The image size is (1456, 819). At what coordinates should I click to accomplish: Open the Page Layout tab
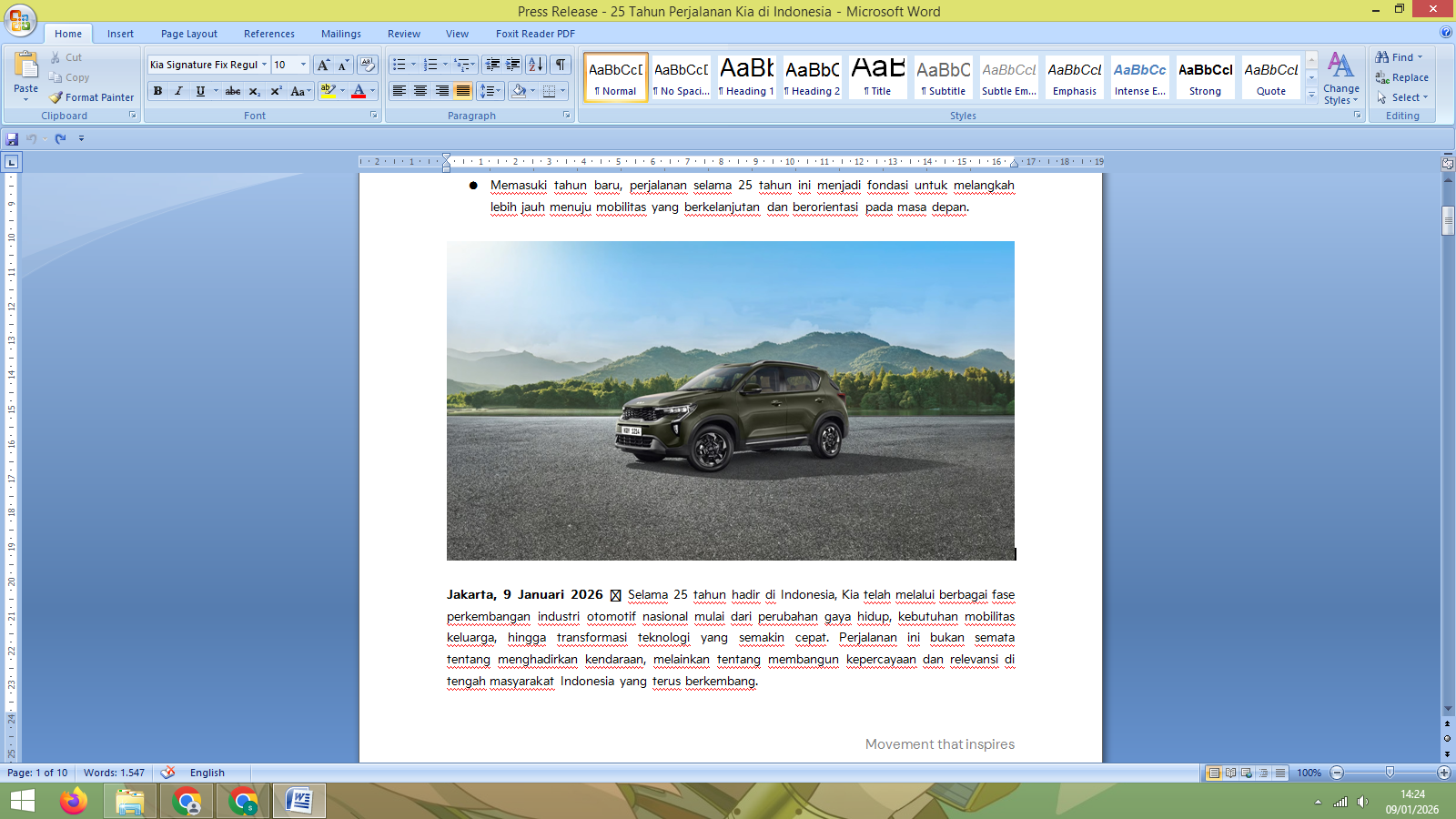coord(189,34)
